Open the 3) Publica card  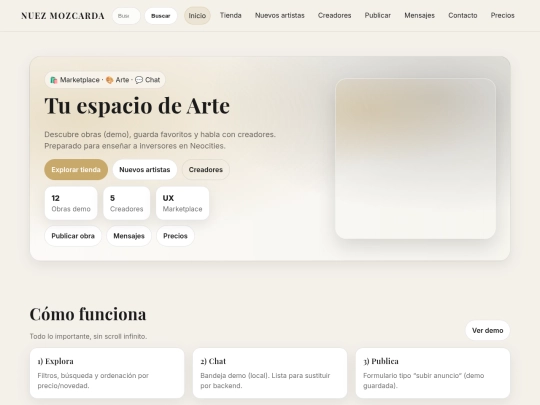pyautogui.click(x=433, y=373)
